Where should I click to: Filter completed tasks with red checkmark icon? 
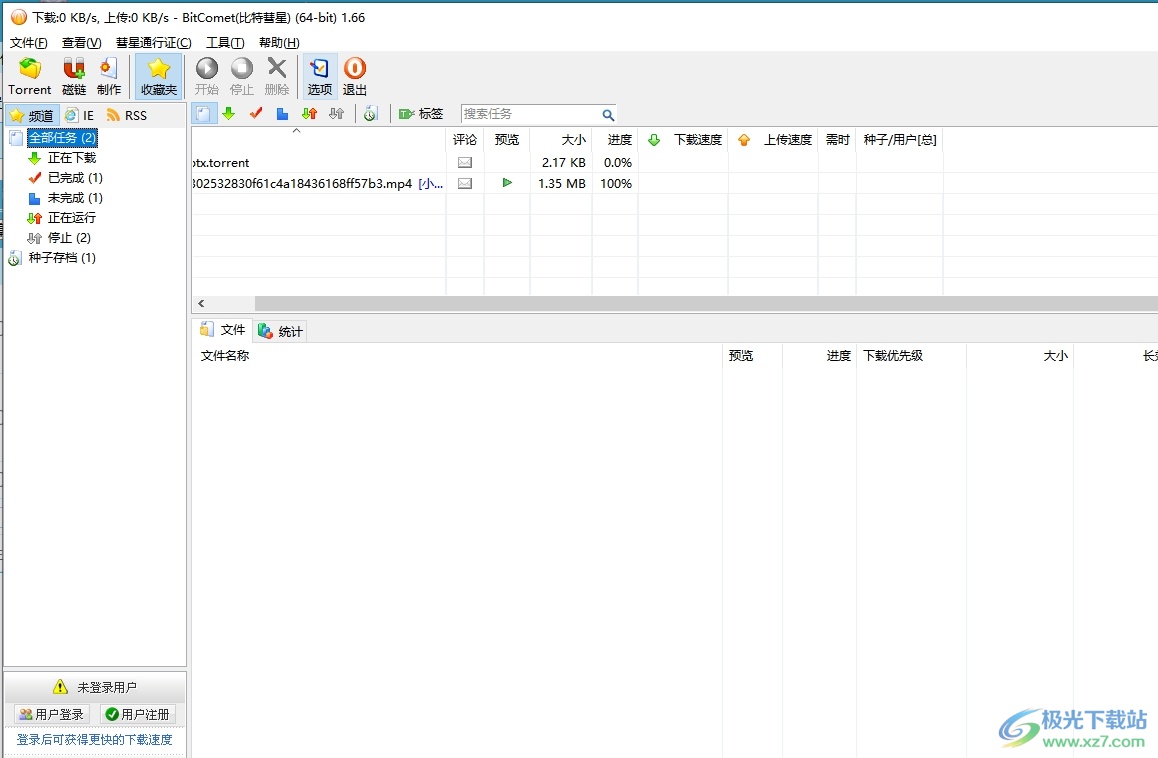[x=256, y=114]
